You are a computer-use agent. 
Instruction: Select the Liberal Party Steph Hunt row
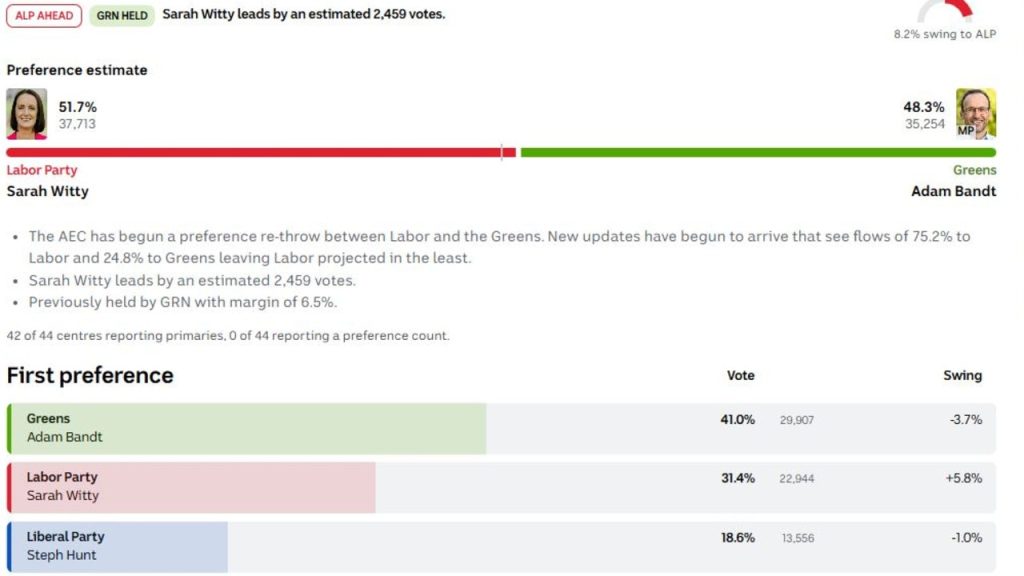(x=500, y=546)
